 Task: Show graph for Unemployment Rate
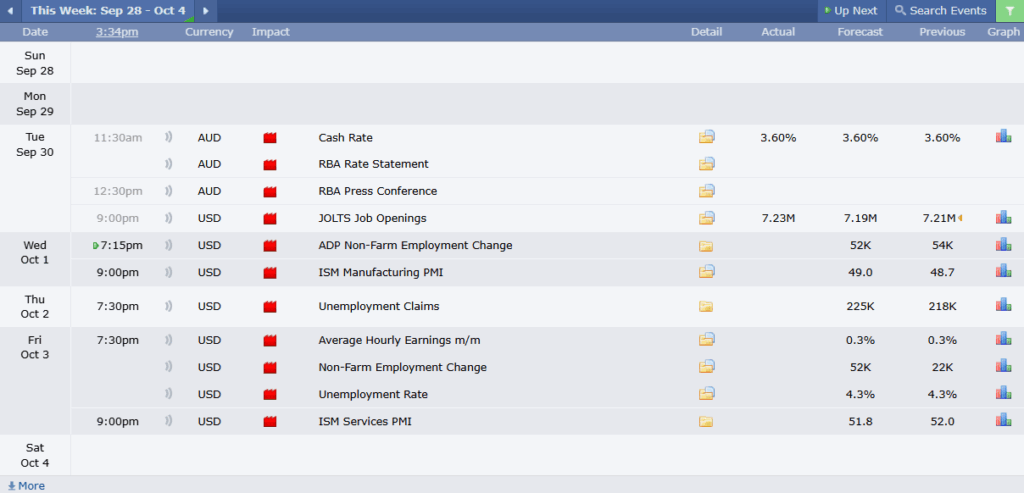(1003, 394)
